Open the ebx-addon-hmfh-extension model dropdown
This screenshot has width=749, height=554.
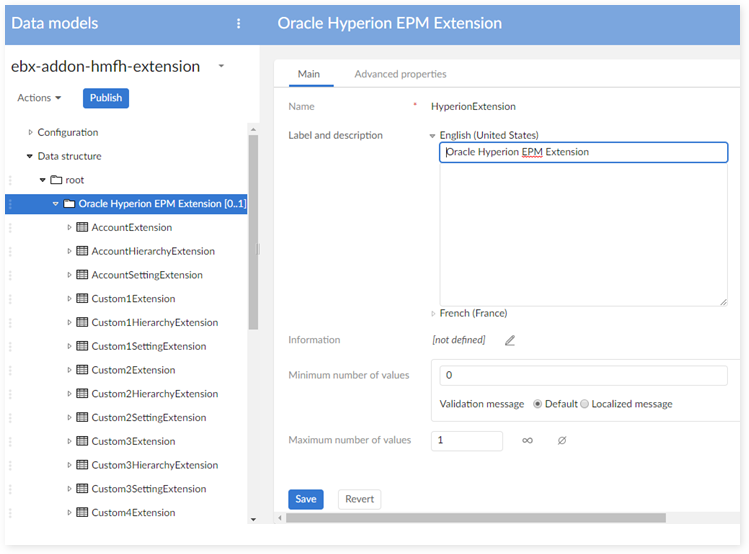221,67
